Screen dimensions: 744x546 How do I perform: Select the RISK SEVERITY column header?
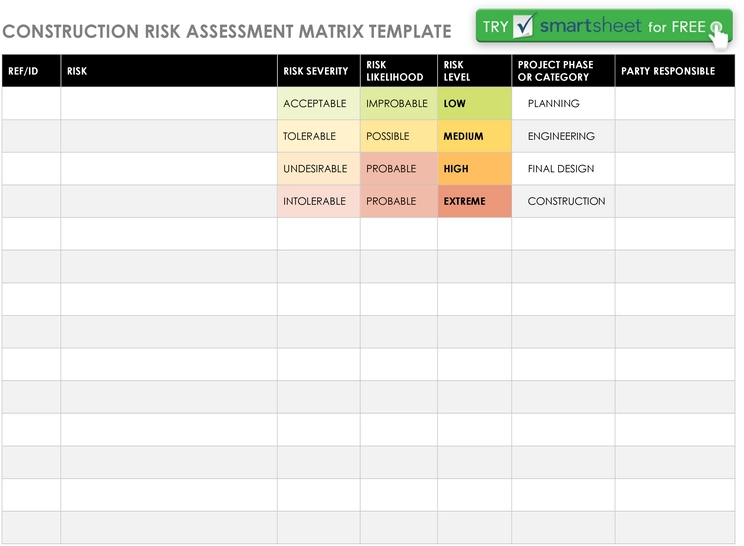[x=319, y=71]
